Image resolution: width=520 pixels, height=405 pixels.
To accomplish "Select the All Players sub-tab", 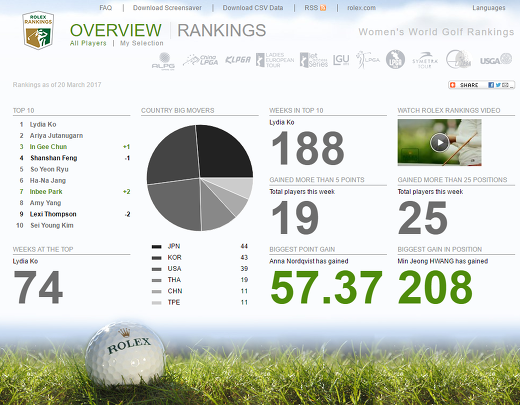I will (x=88, y=43).
